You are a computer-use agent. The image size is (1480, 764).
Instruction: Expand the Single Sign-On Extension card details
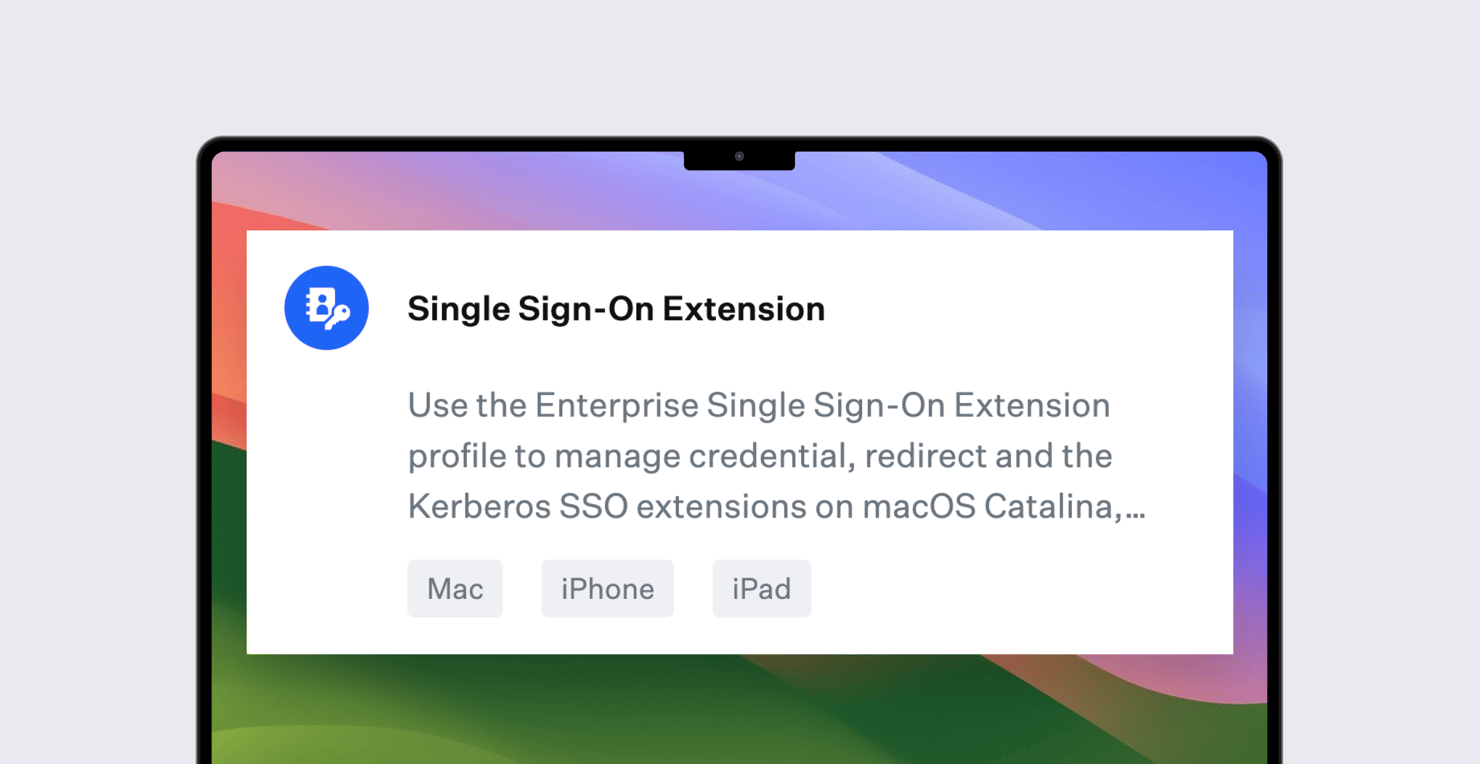point(740,440)
